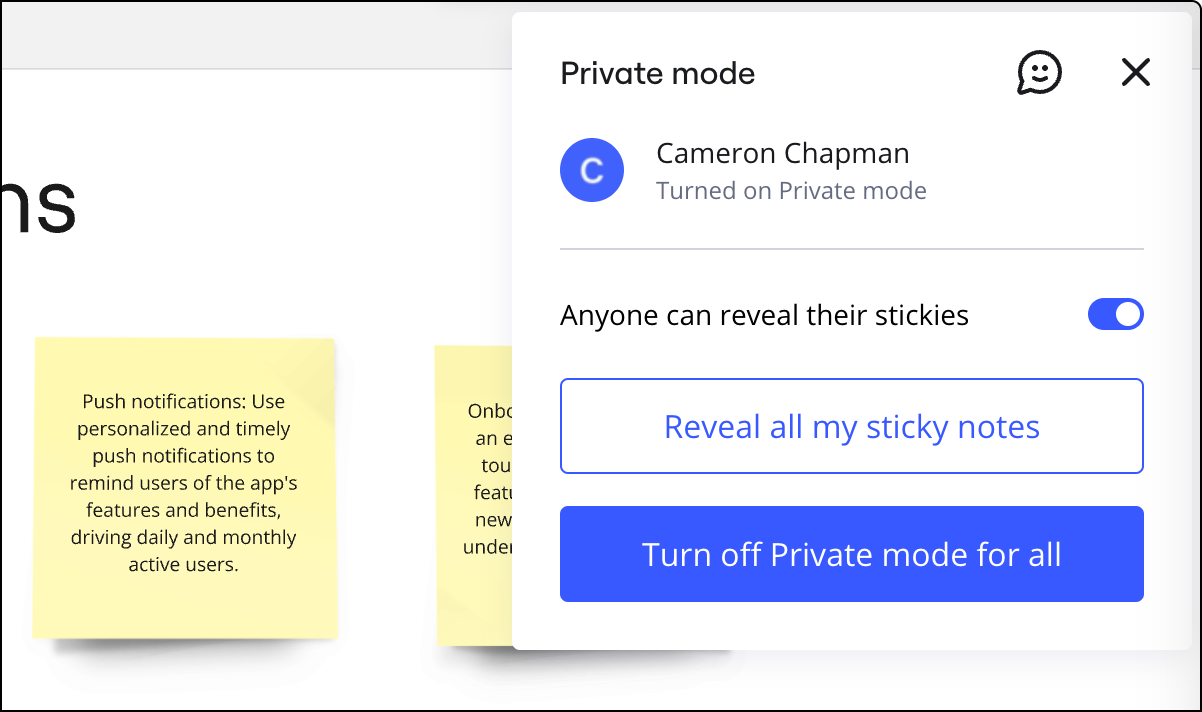Image resolution: width=1202 pixels, height=712 pixels.
Task: Click "Reveal all my sticky notes" button
Action: tap(851, 426)
